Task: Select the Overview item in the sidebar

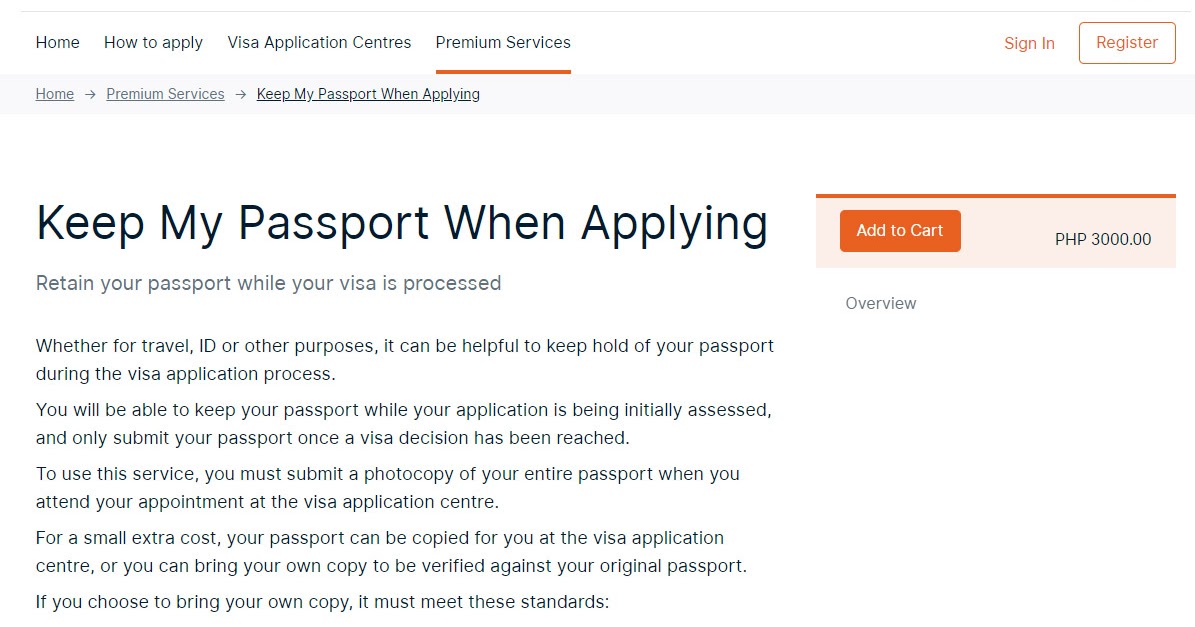Action: click(x=881, y=303)
